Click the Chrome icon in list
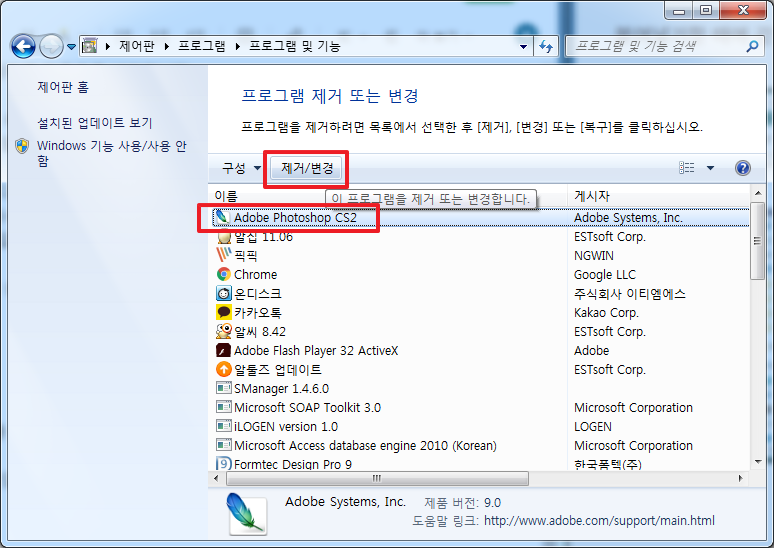The width and height of the screenshot is (774, 548). [x=224, y=274]
